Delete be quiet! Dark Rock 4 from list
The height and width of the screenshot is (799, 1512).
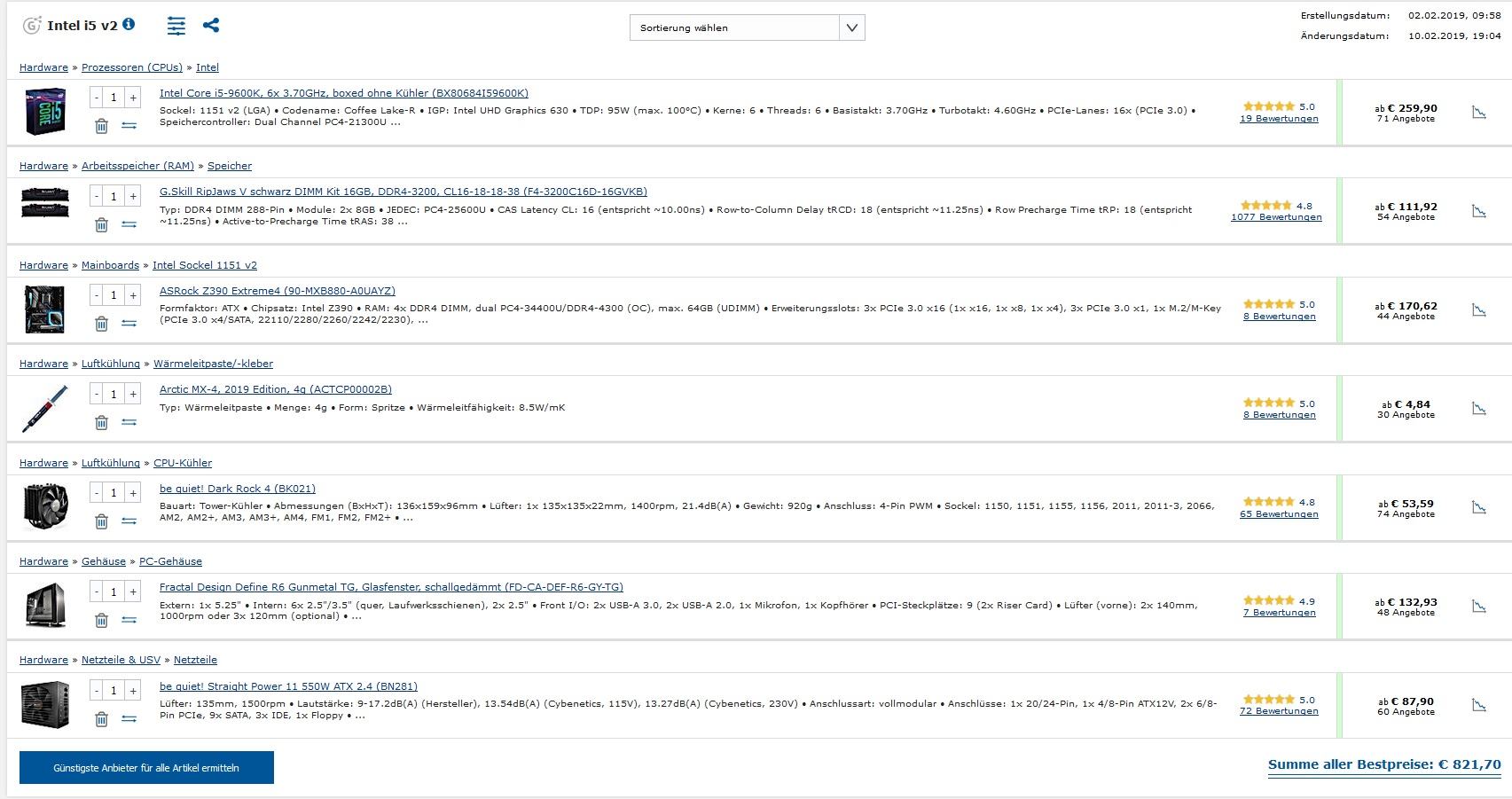pyautogui.click(x=101, y=521)
